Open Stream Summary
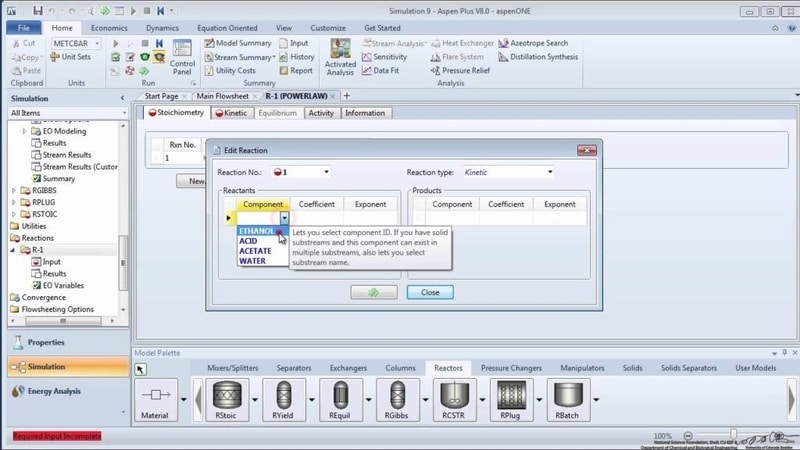The width and height of the screenshot is (800, 450). 239,57
